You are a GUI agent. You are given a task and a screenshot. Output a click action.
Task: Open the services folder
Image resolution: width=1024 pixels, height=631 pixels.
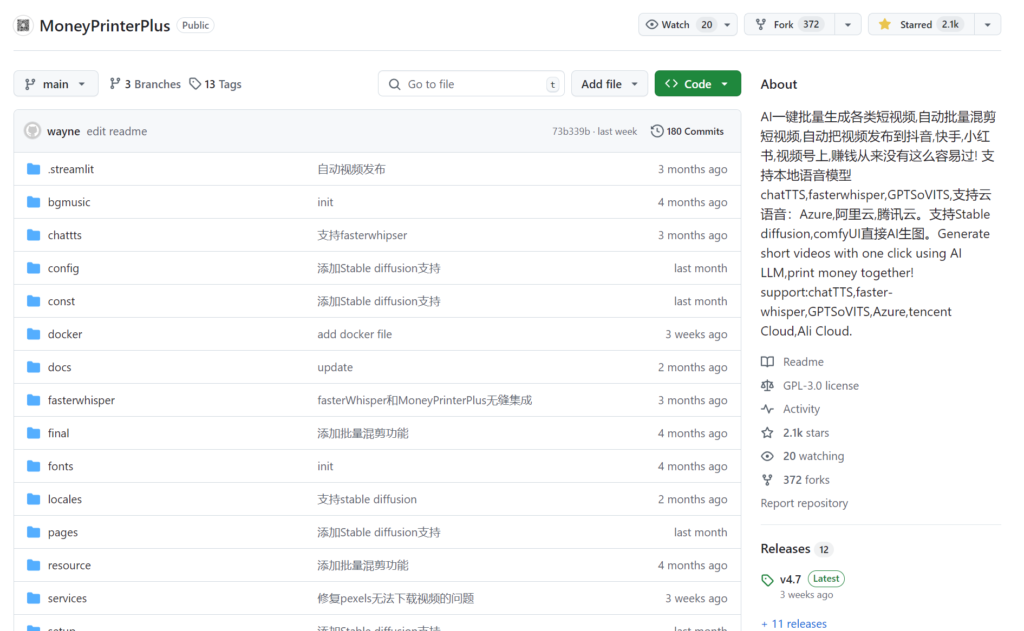pyautogui.click(x=67, y=598)
